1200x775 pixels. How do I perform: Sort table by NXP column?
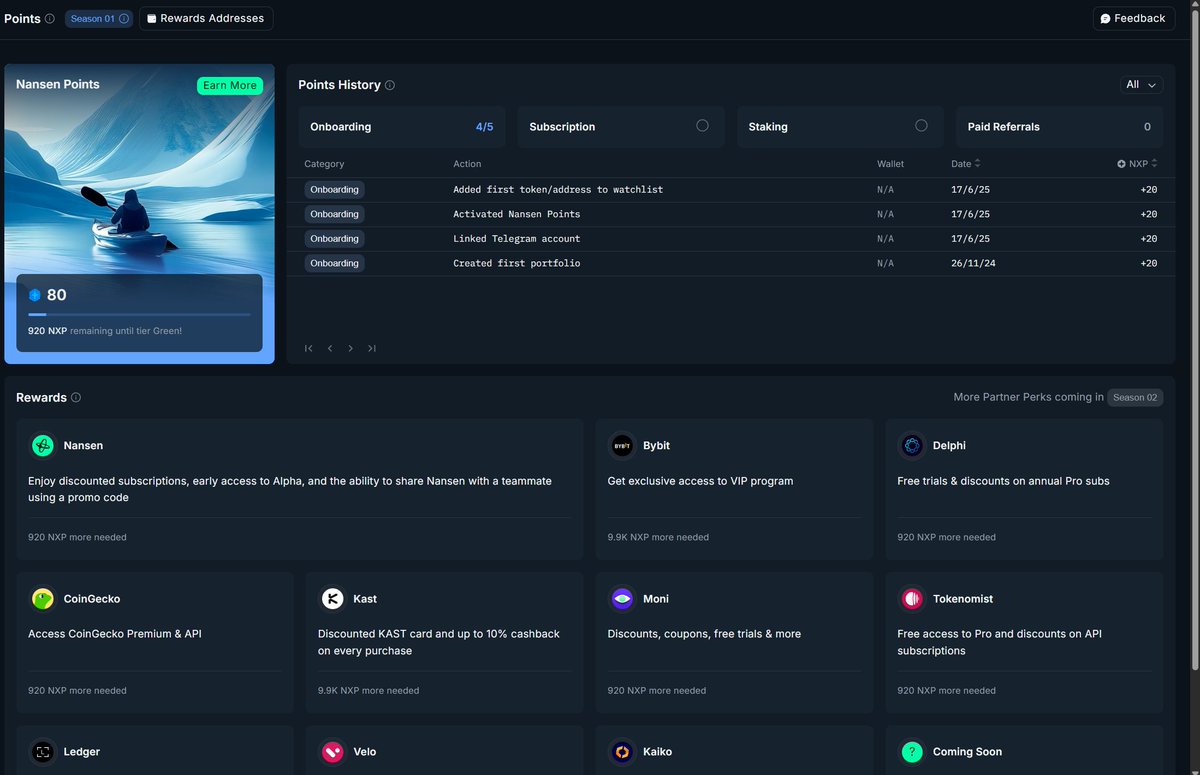[x=1137, y=164]
